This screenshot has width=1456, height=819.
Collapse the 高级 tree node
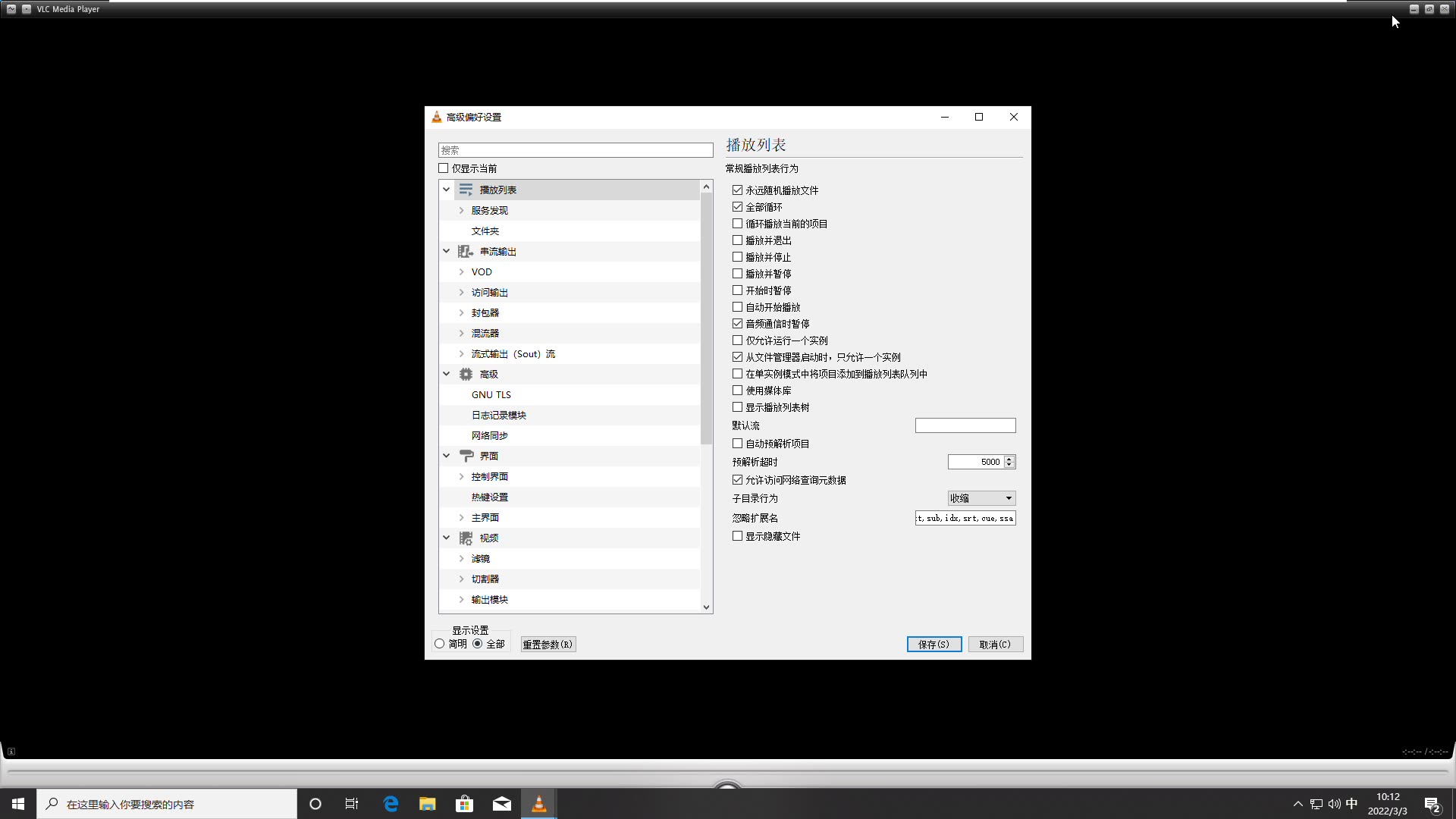(447, 374)
